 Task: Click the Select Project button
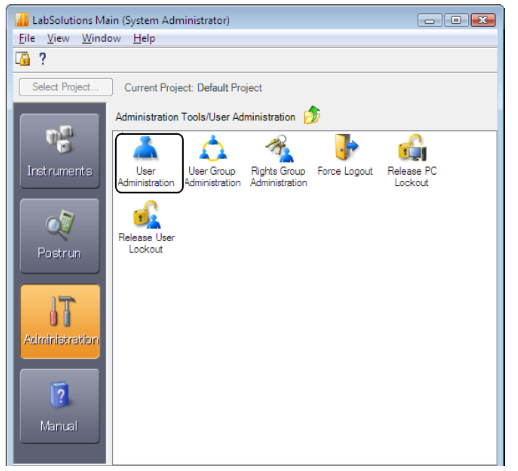coord(66,87)
